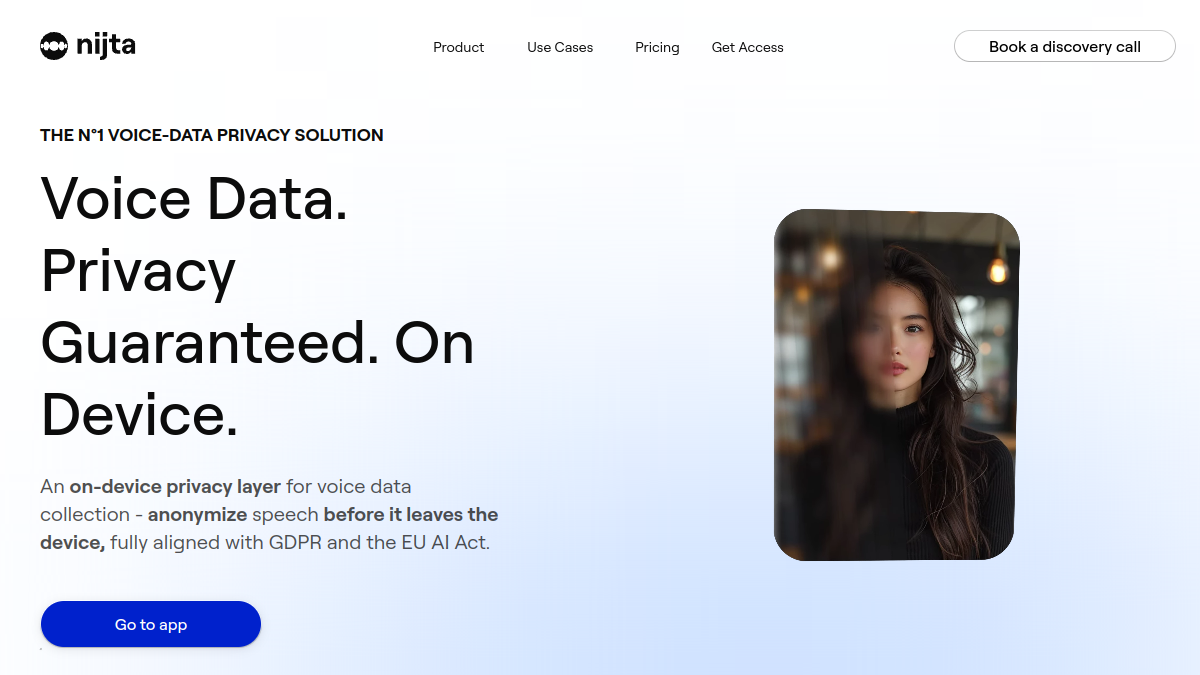Launch the app via Go to app button

coord(151,624)
